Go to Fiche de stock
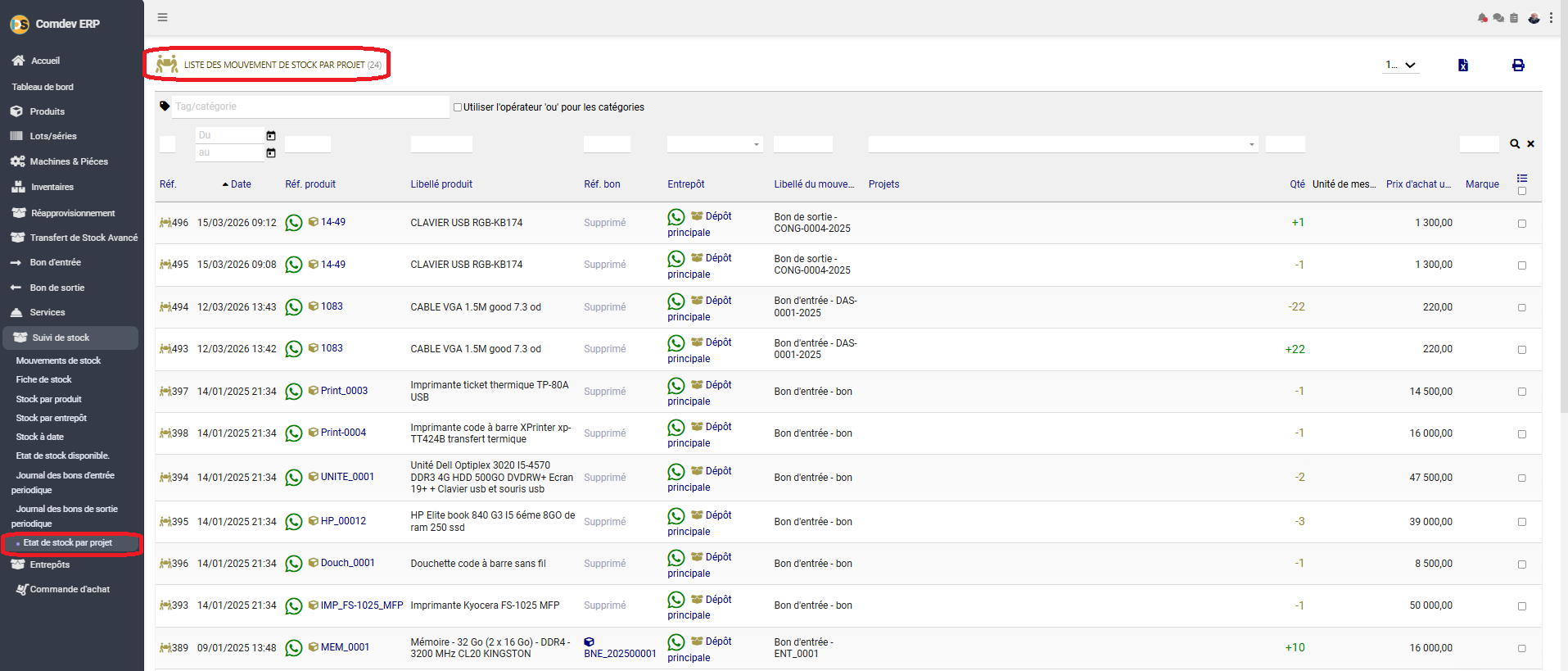The image size is (1568, 671). [43, 379]
